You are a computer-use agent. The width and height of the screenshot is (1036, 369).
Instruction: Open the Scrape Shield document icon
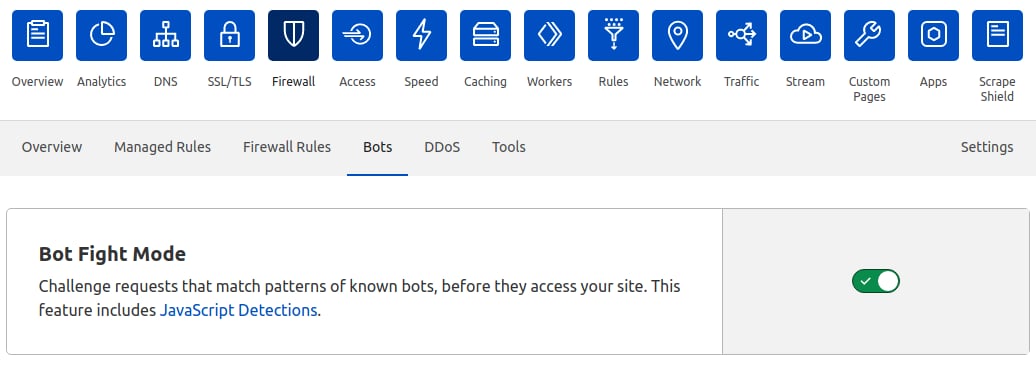(x=998, y=36)
